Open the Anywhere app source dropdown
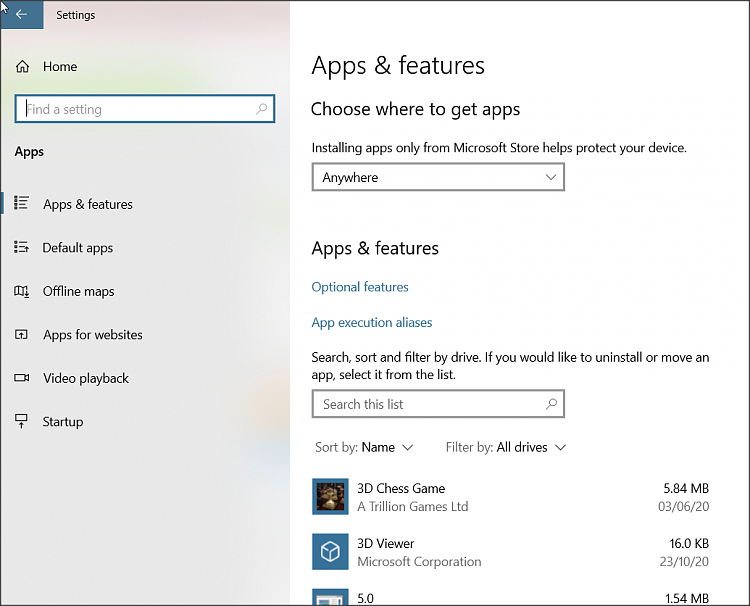The width and height of the screenshot is (750, 606). tap(438, 177)
